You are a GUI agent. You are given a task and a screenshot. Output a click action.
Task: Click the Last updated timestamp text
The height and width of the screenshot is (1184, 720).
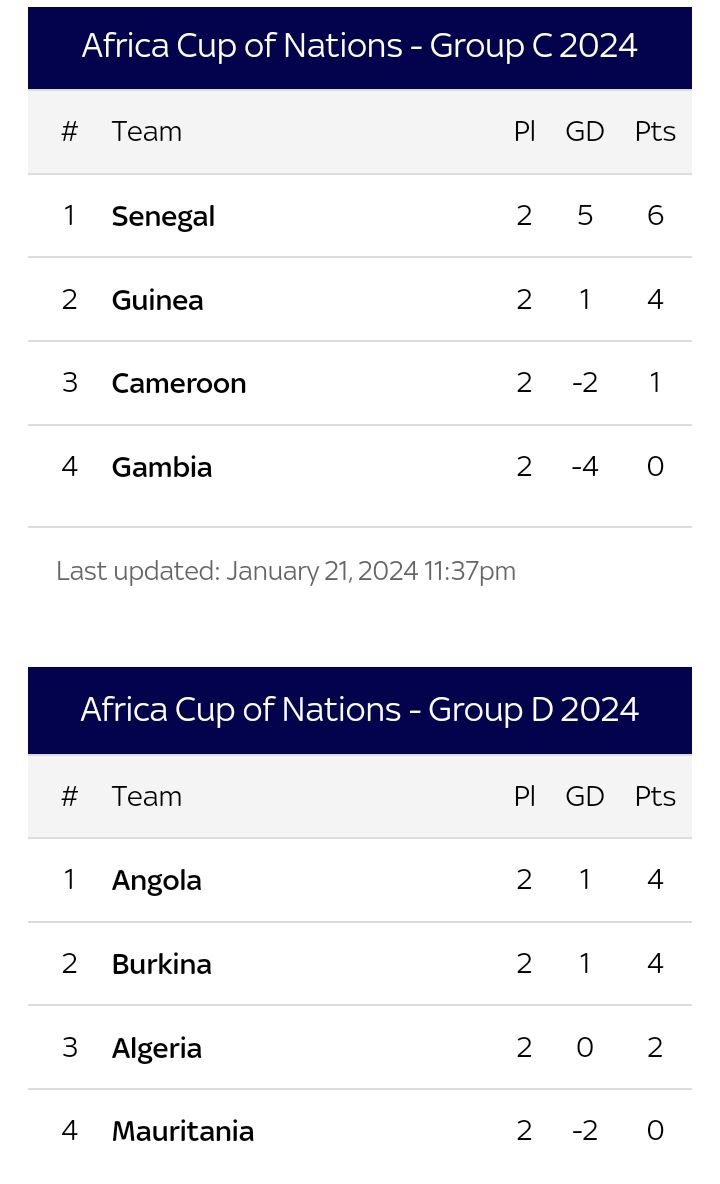tap(286, 572)
